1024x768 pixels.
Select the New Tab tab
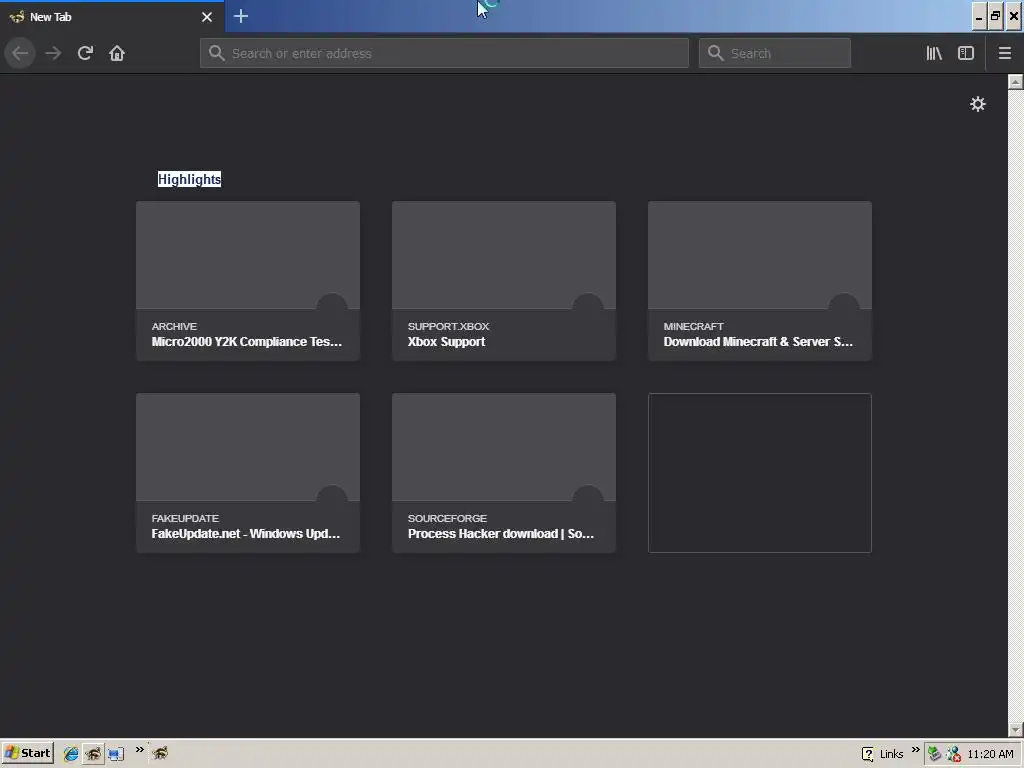pyautogui.click(x=112, y=17)
